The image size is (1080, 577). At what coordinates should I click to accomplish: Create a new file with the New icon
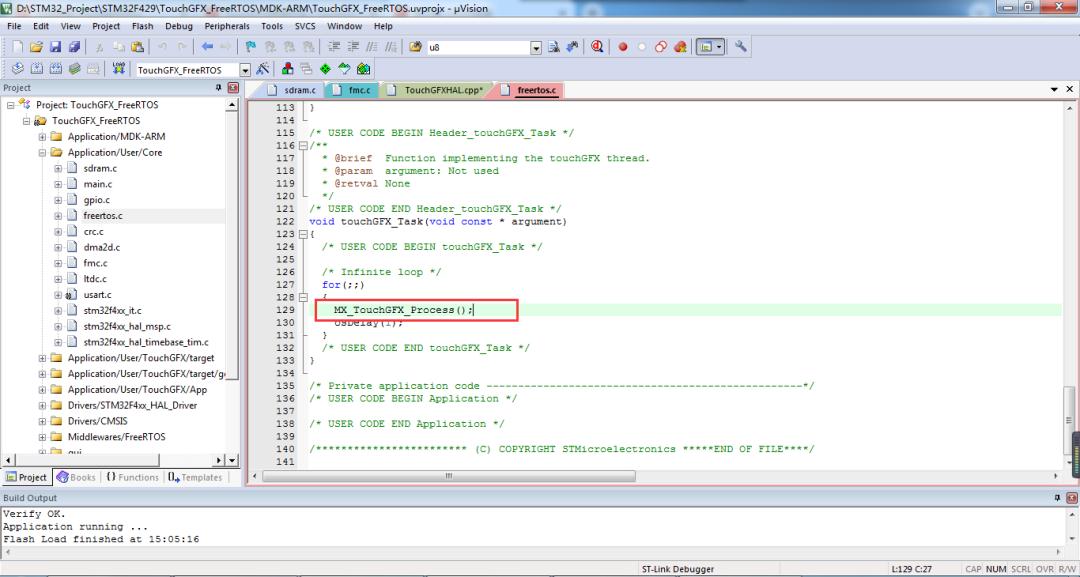tap(18, 47)
